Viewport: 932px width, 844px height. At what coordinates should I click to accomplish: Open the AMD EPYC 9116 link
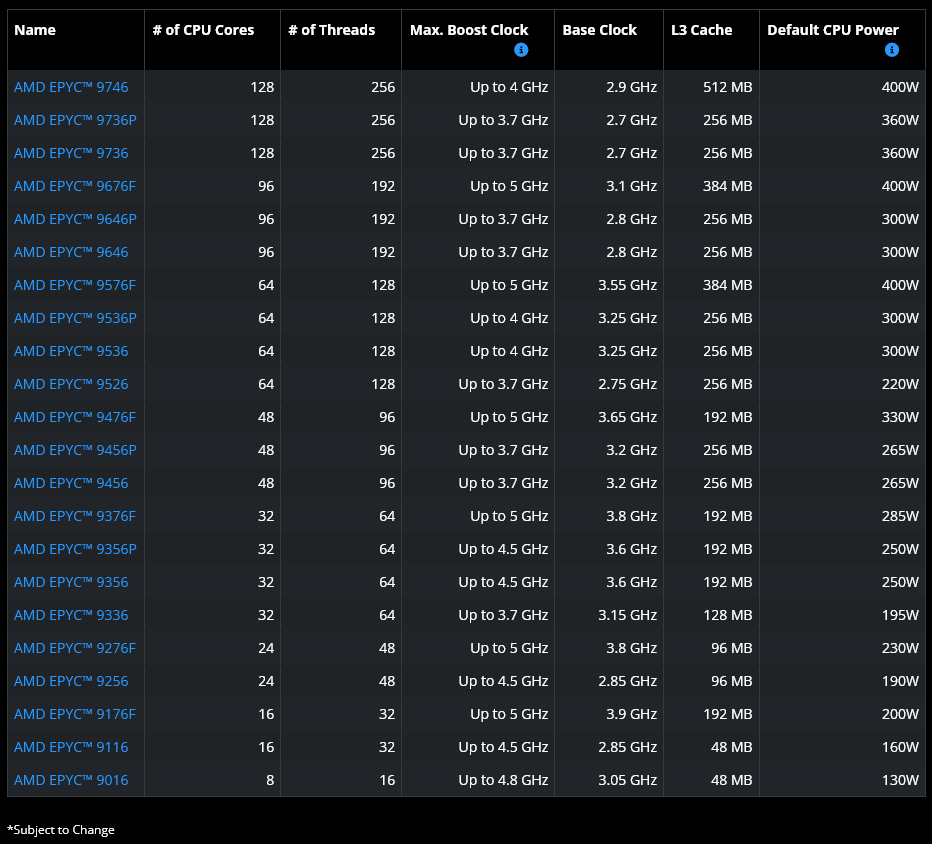(x=71, y=747)
